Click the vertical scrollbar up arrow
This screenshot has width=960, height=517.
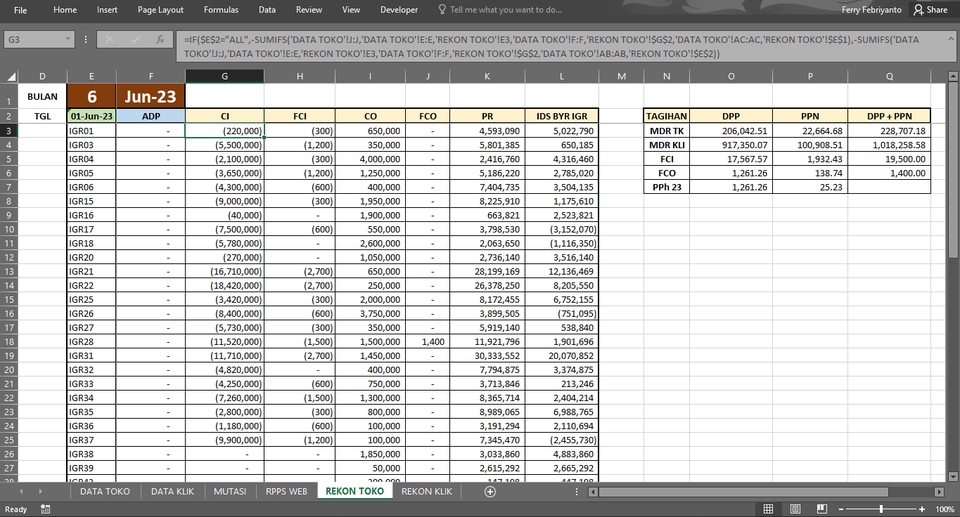point(953,77)
